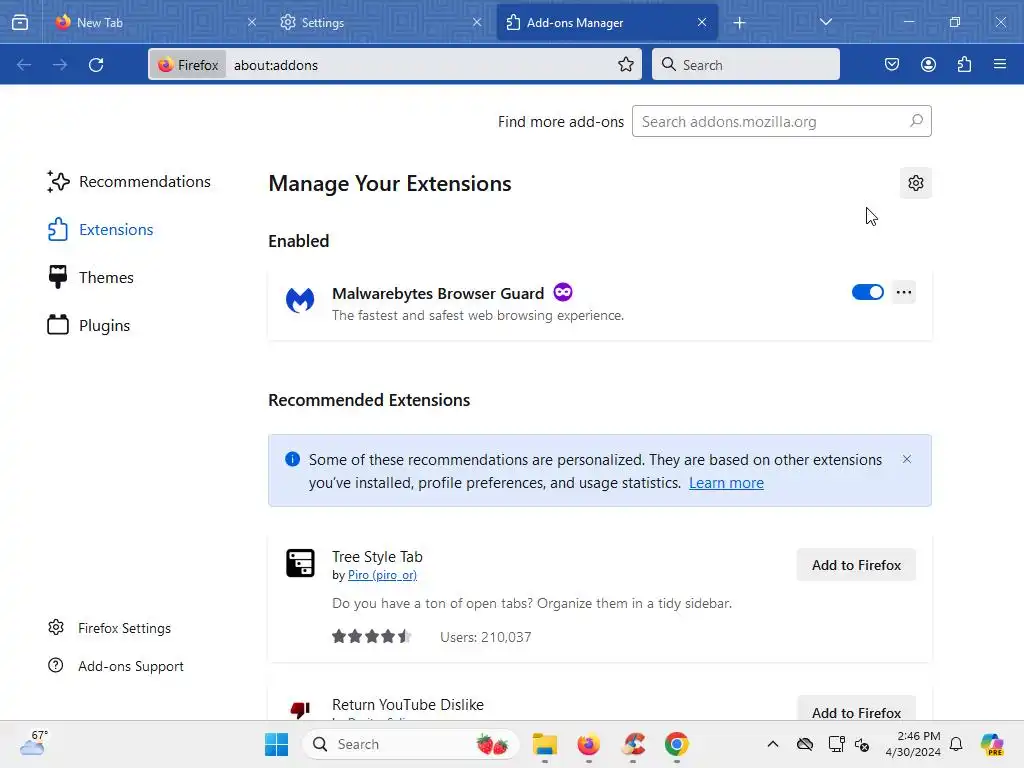Image resolution: width=1024 pixels, height=768 pixels.
Task: Open Add-ons Support link
Action: pyautogui.click(x=116, y=666)
